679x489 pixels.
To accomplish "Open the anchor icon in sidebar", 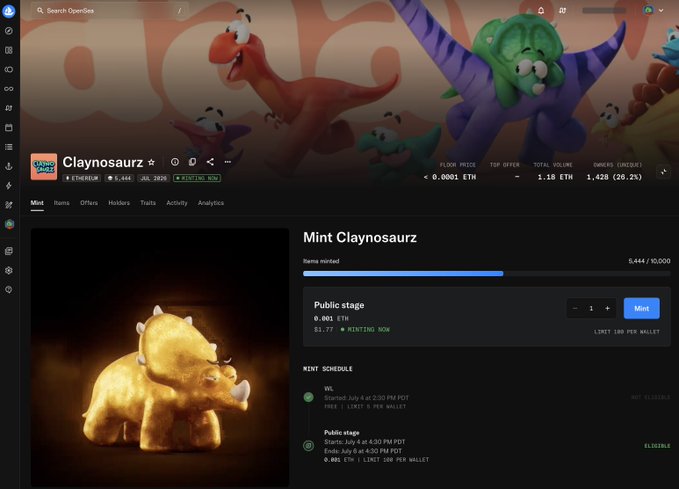I will [9, 166].
